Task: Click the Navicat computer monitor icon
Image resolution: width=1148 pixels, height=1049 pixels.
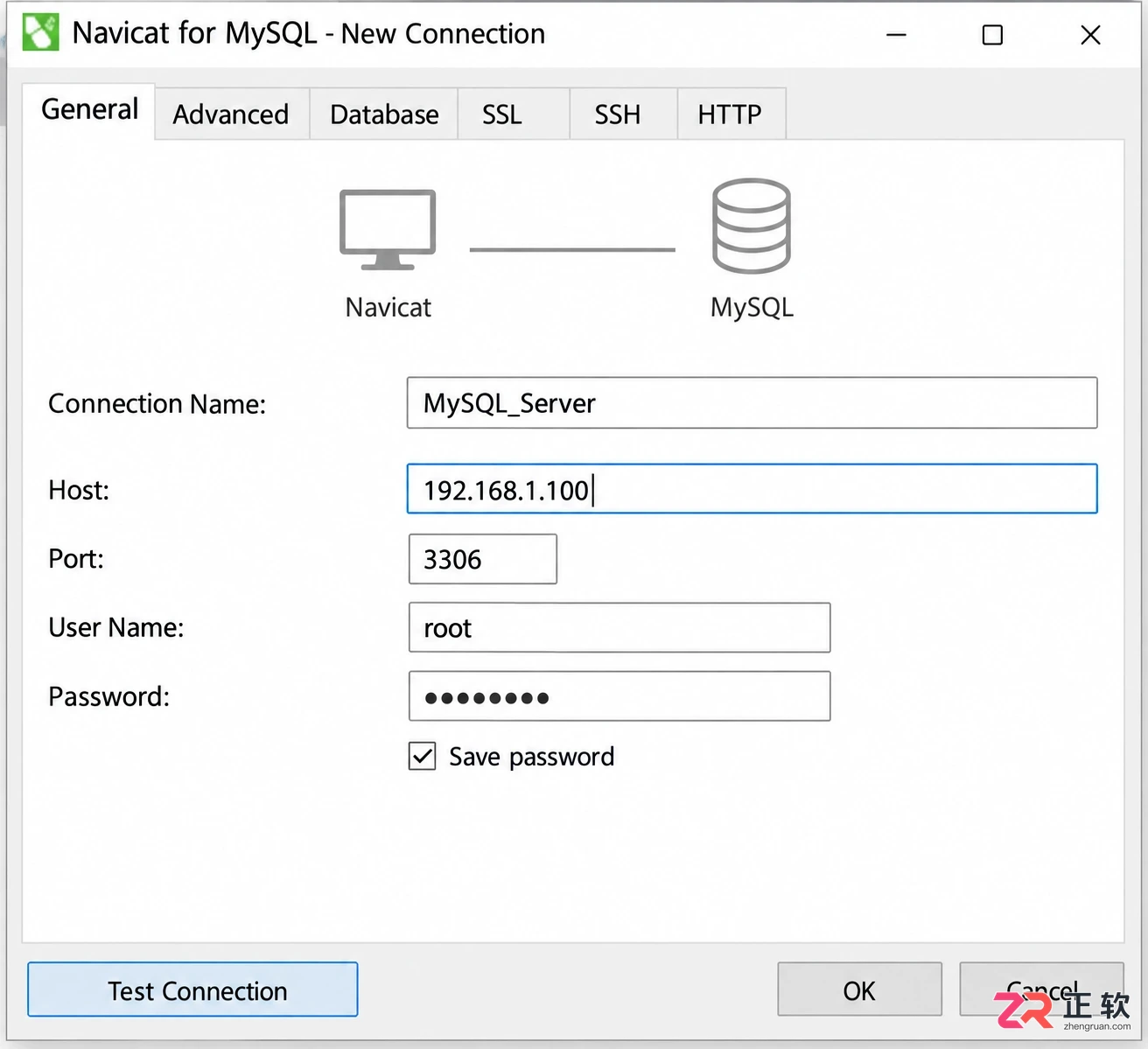Action: pyautogui.click(x=388, y=229)
